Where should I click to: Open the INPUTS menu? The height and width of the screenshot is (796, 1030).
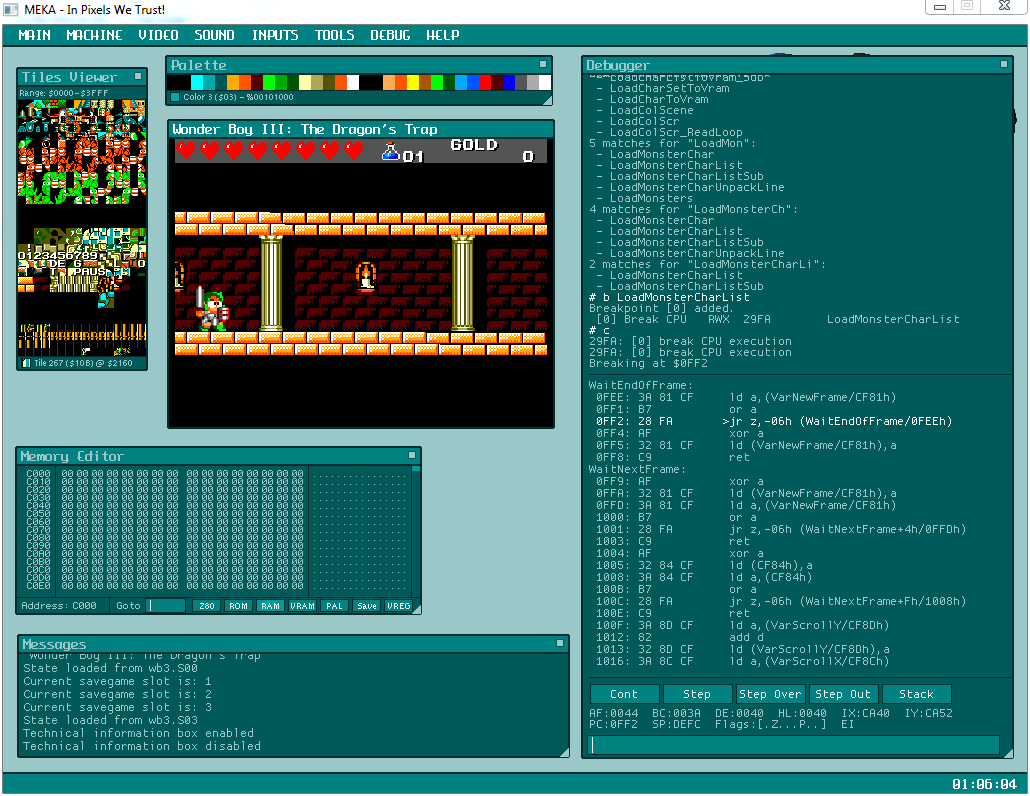(x=275, y=35)
